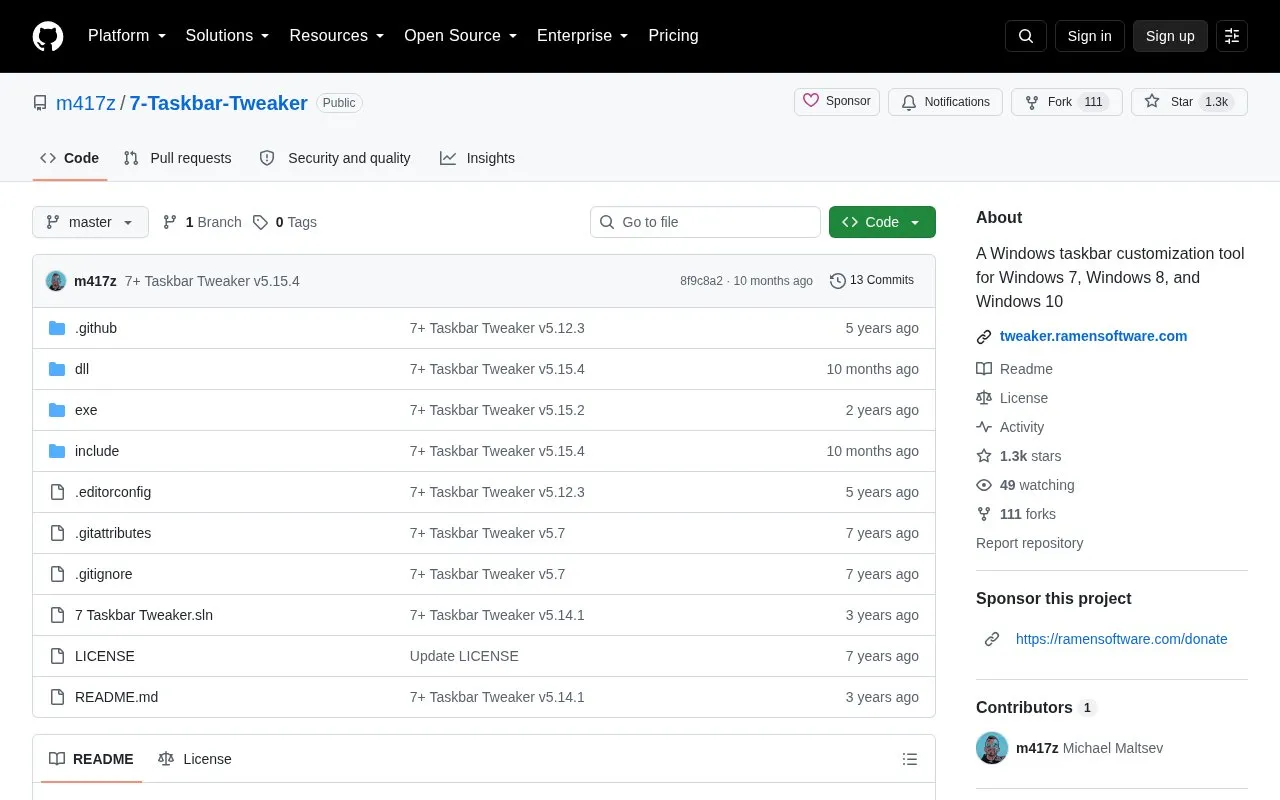This screenshot has width=1280, height=800.
Task: Open the master branch dropdown
Action: (90, 222)
